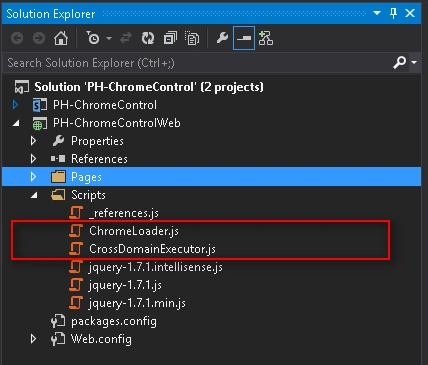Go to Home view in Solution Explorer
428x365 pixels.
tap(61, 38)
